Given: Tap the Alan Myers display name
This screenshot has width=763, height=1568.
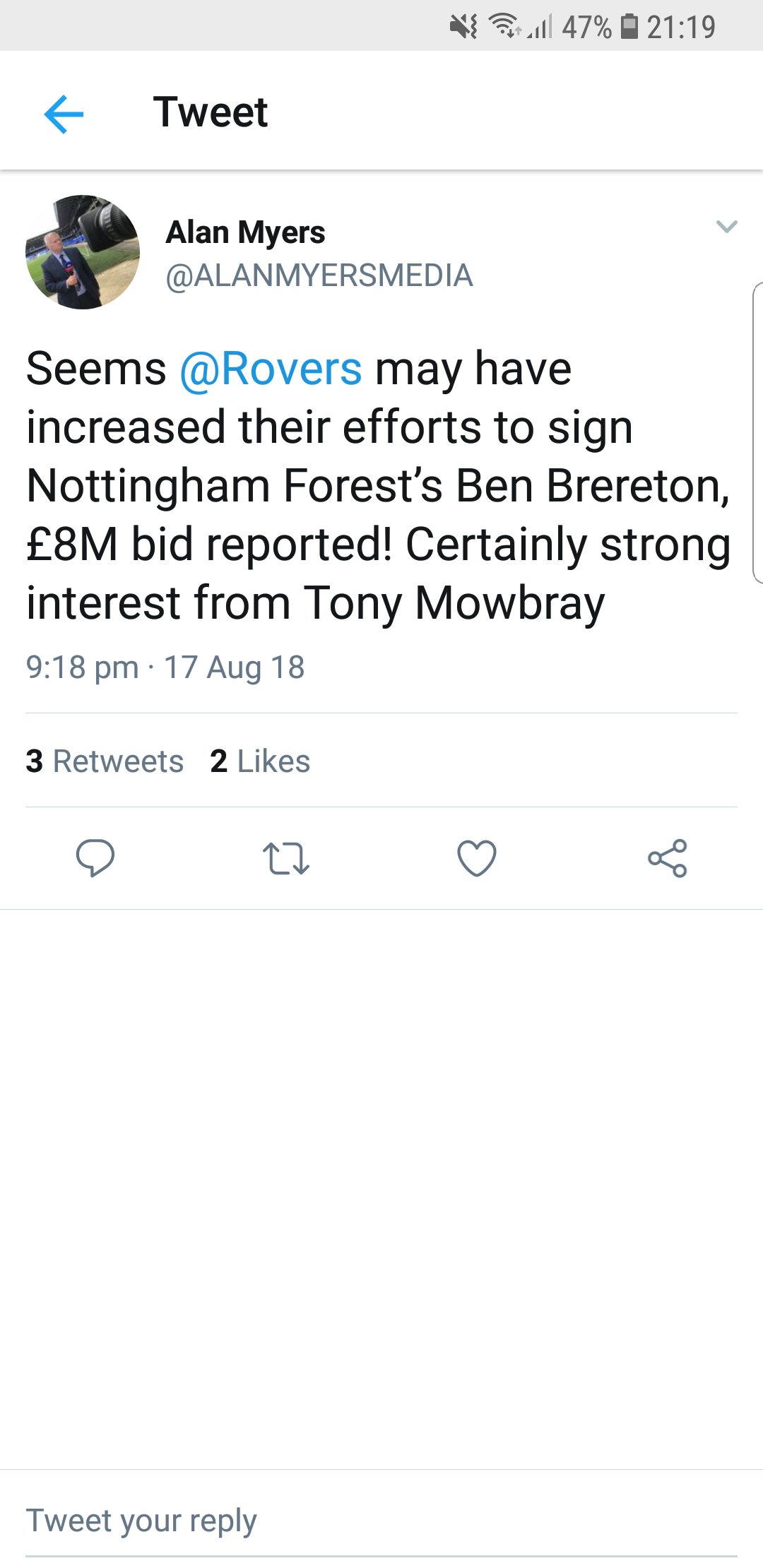Looking at the screenshot, I should (245, 232).
